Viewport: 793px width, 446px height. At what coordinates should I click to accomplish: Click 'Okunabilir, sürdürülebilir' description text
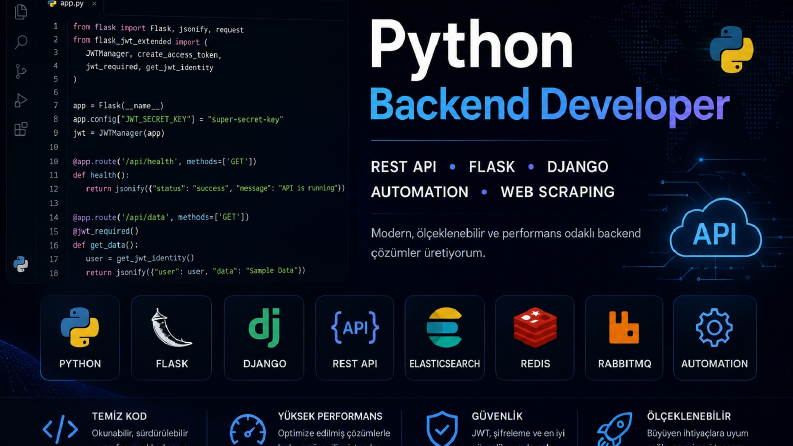pyautogui.click(x=140, y=433)
